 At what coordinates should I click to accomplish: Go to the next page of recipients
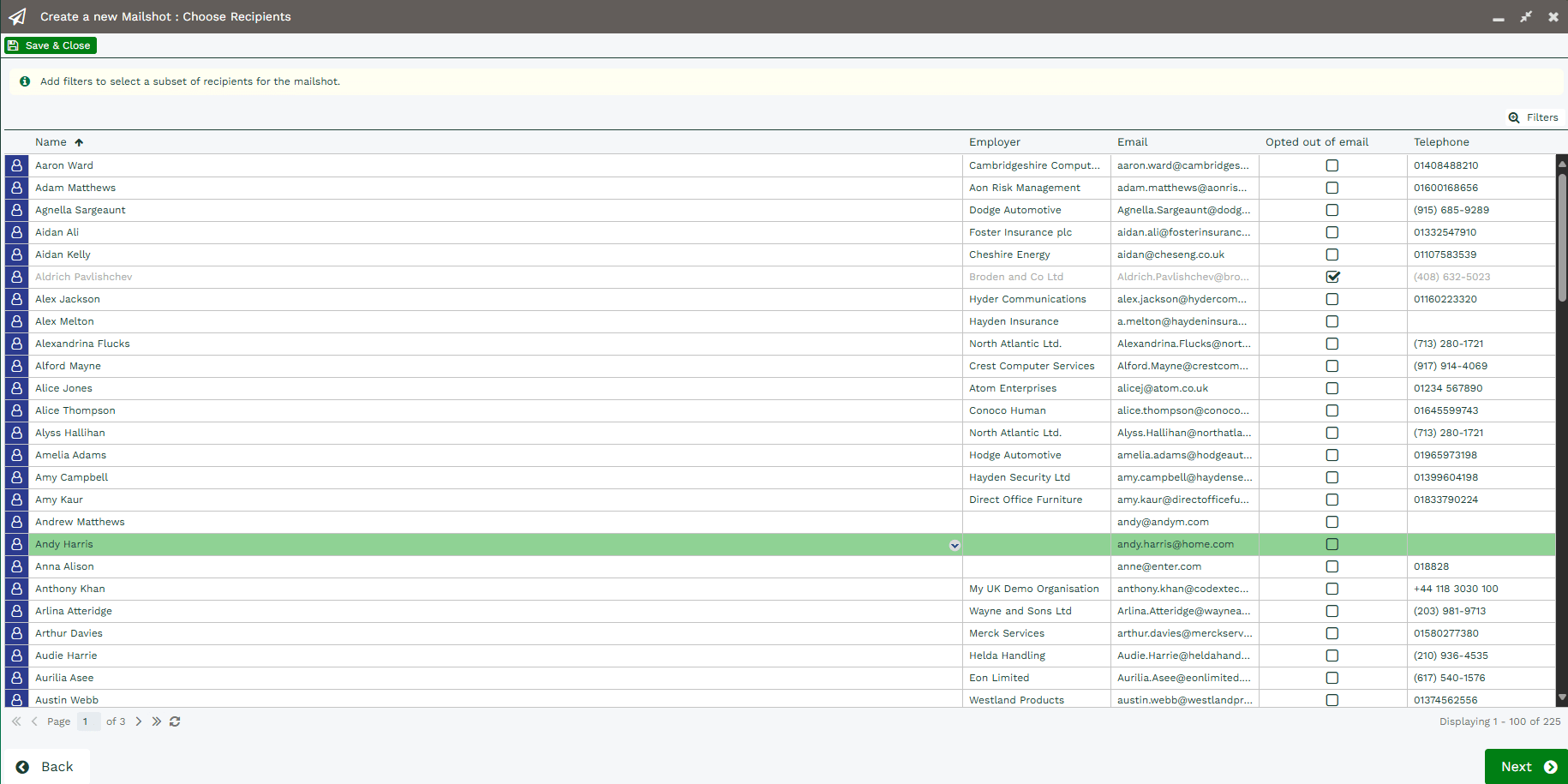tap(139, 721)
